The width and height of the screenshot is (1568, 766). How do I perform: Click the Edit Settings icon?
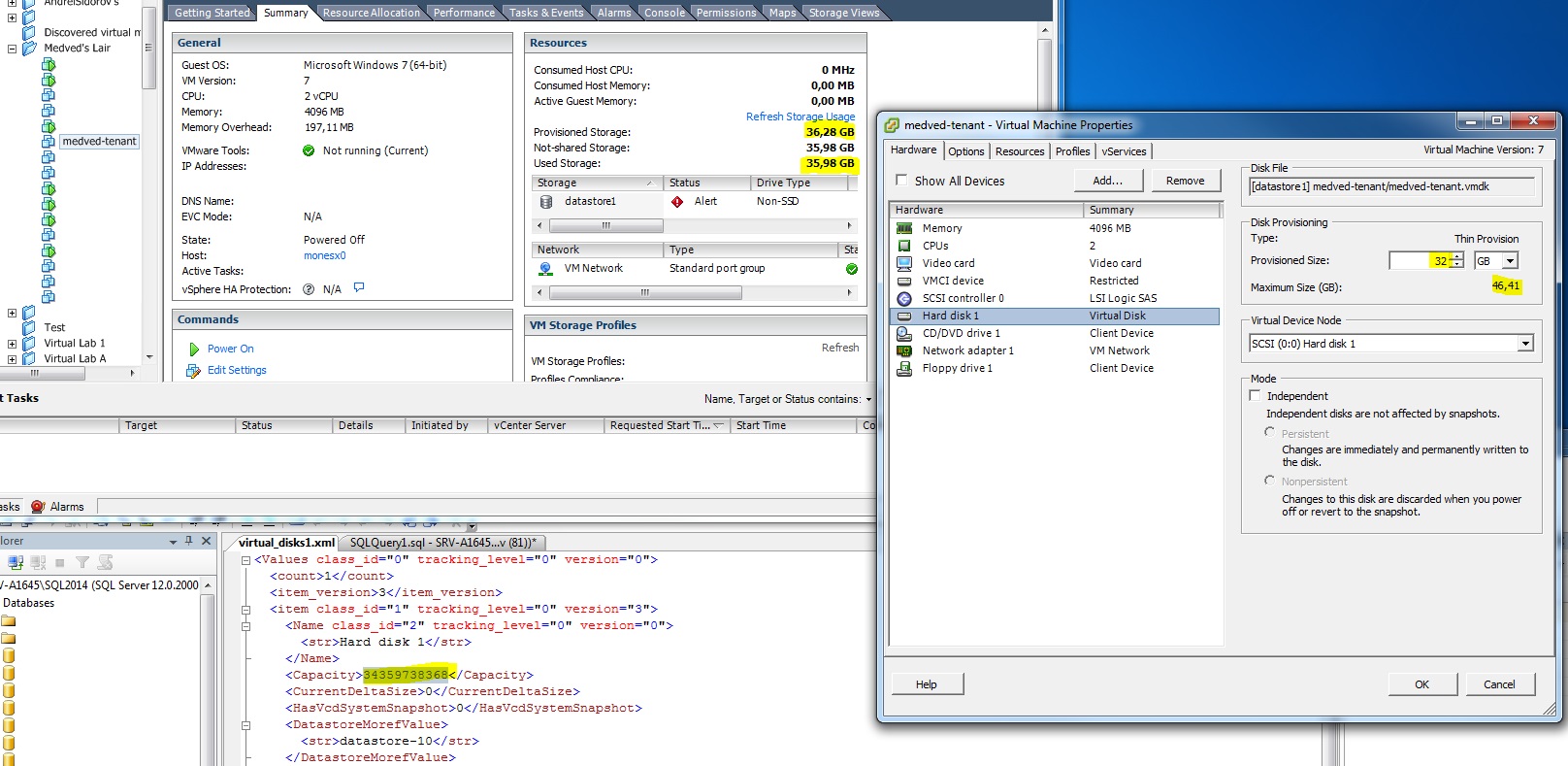click(x=192, y=370)
